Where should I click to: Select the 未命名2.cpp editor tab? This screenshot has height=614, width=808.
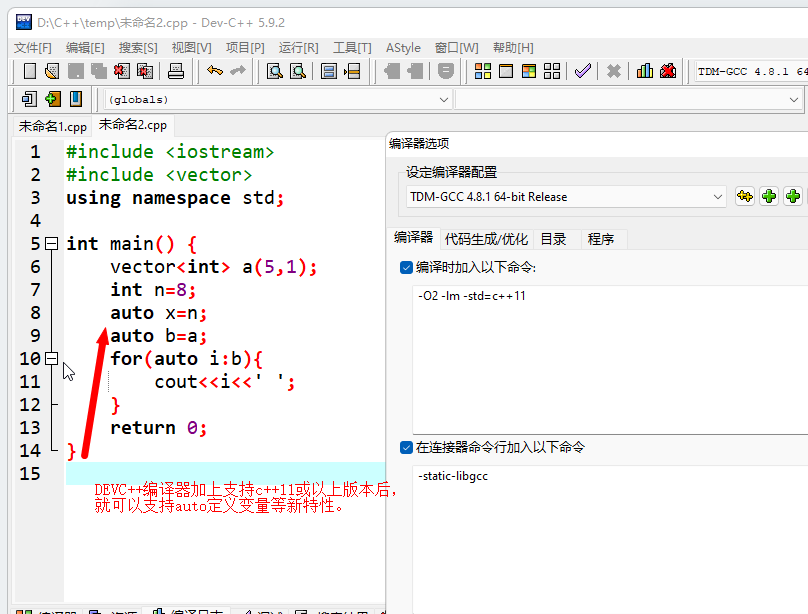[133, 125]
